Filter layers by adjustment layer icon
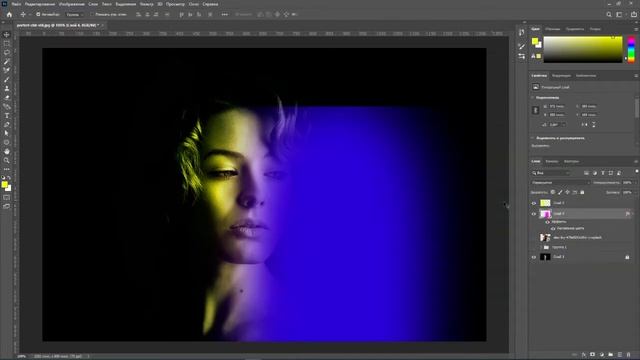This screenshot has width=640, height=360. coord(595,173)
